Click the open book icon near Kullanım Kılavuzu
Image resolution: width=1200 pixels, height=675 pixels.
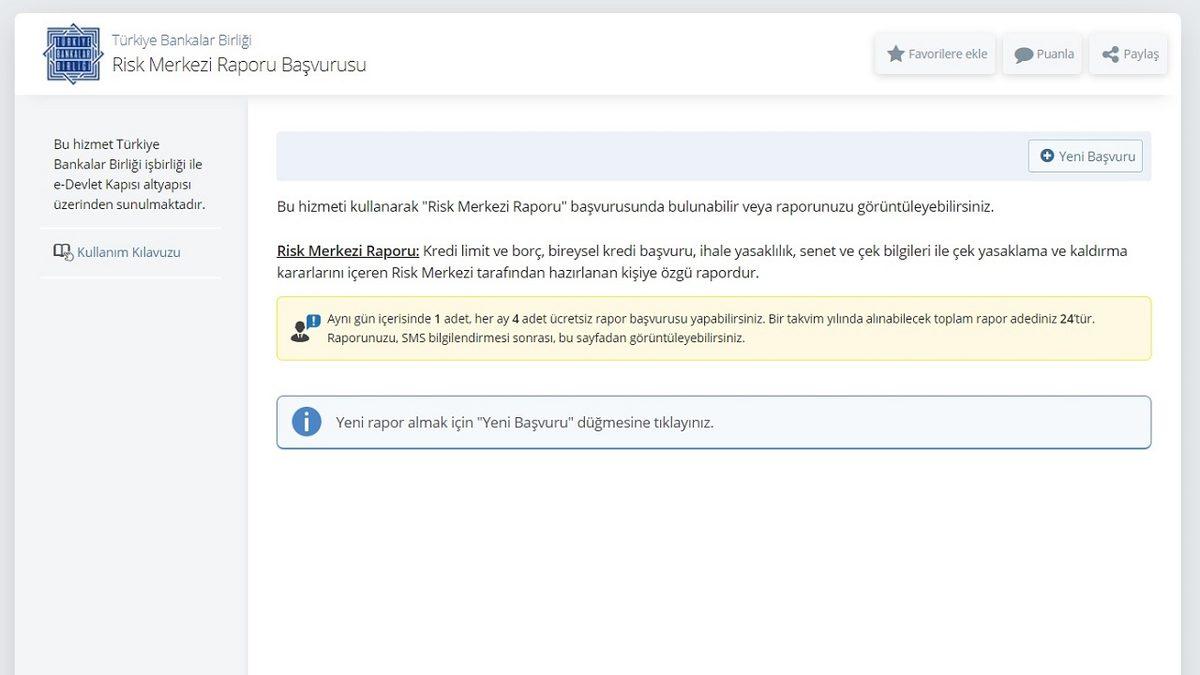[61, 251]
